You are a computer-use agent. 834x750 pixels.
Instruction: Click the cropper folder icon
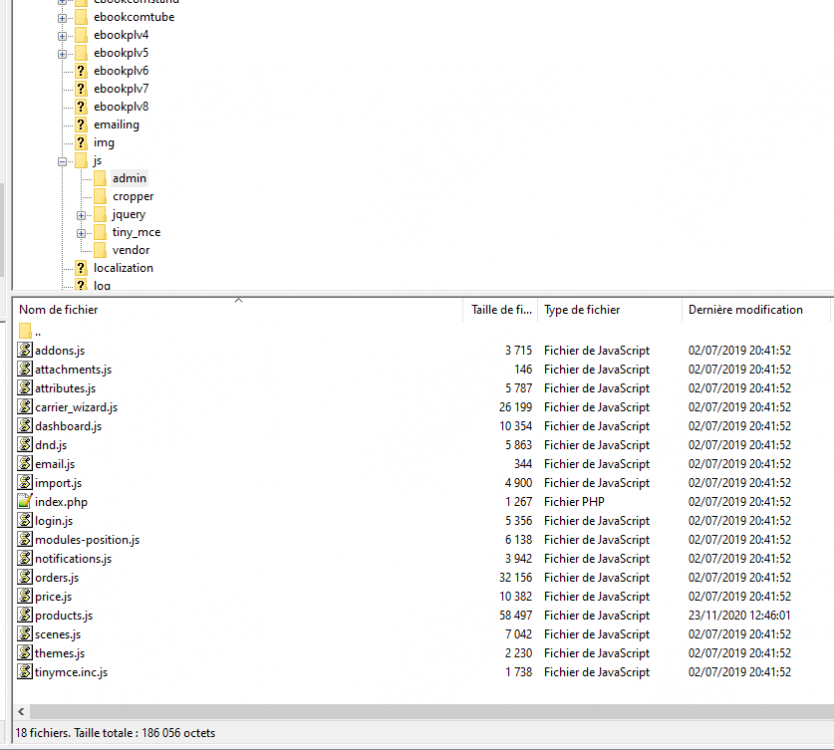[x=102, y=195]
